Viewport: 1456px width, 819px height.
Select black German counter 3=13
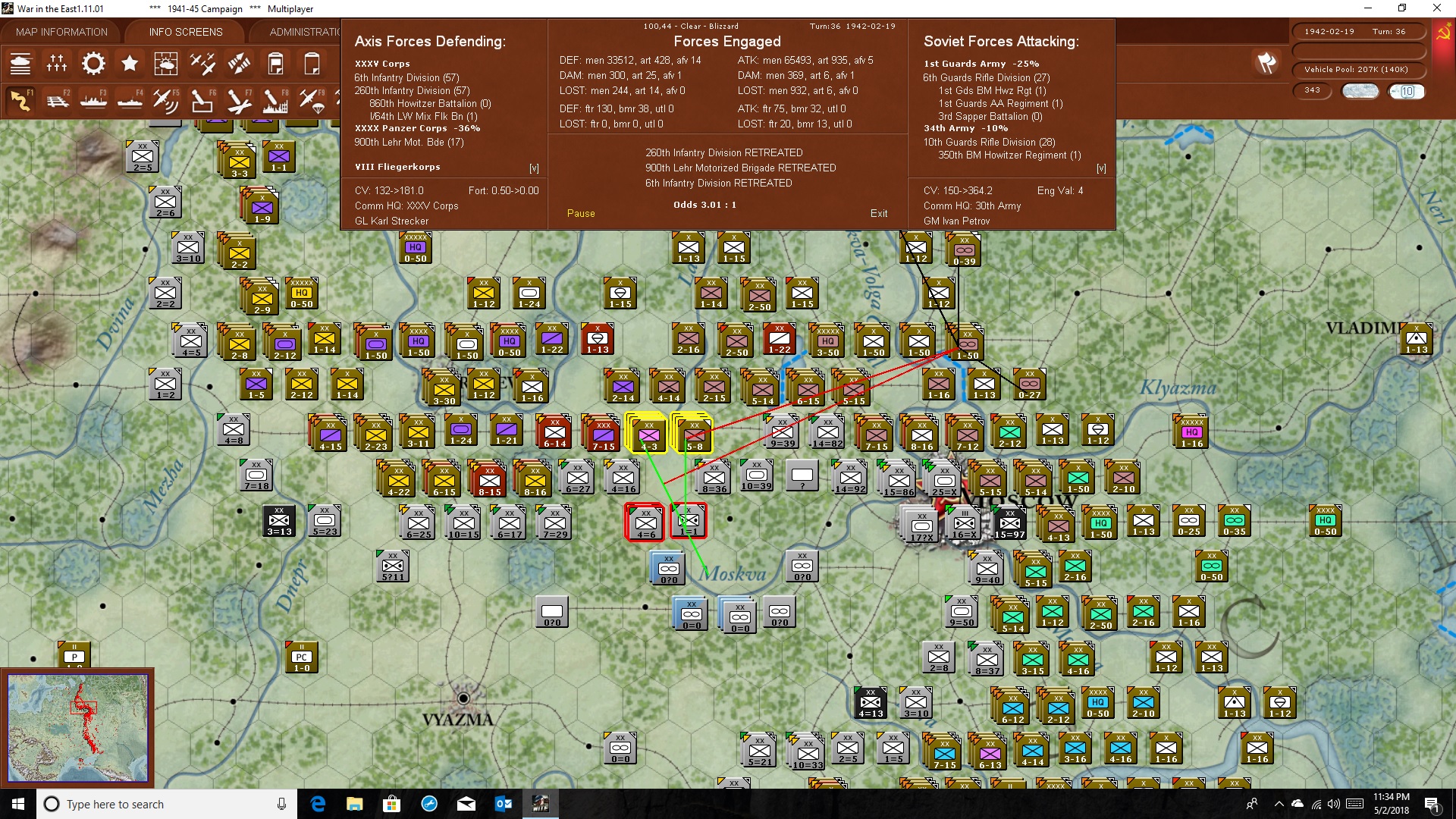[278, 520]
